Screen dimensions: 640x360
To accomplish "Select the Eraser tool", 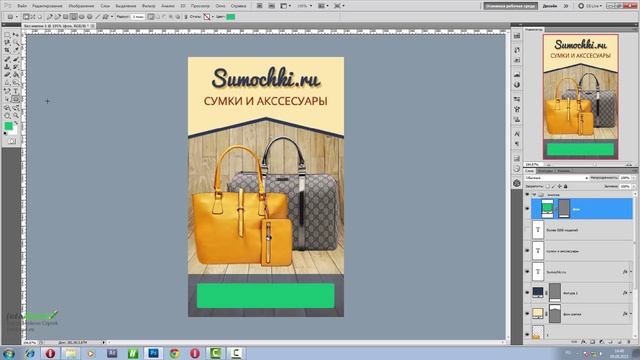I will [x=7, y=75].
